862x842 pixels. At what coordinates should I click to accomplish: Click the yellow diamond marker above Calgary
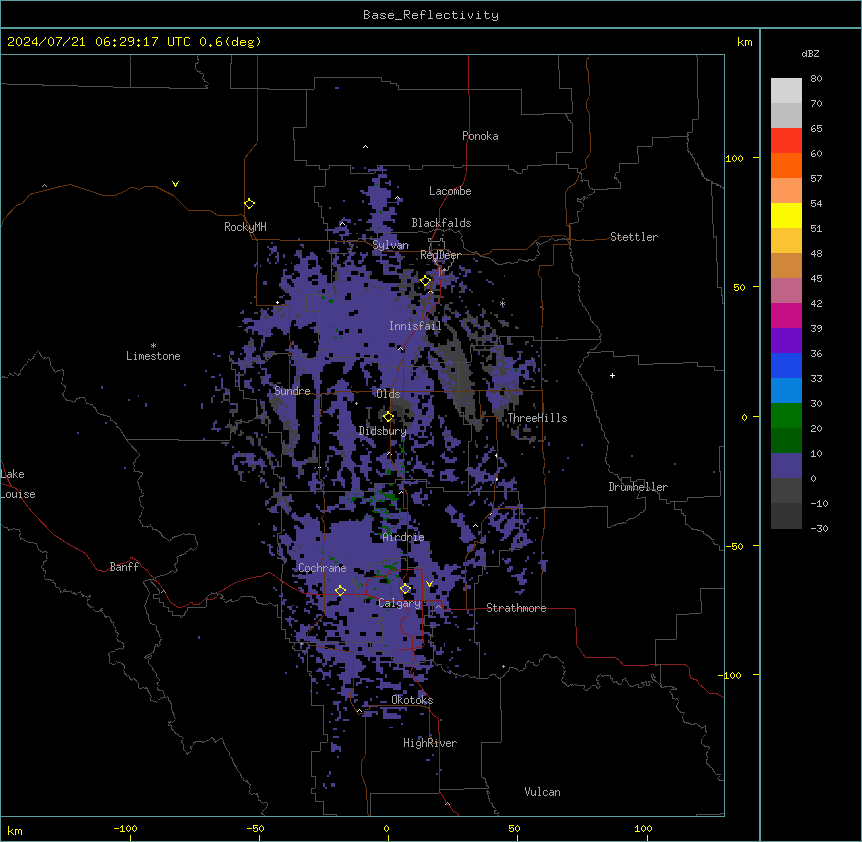(x=405, y=589)
